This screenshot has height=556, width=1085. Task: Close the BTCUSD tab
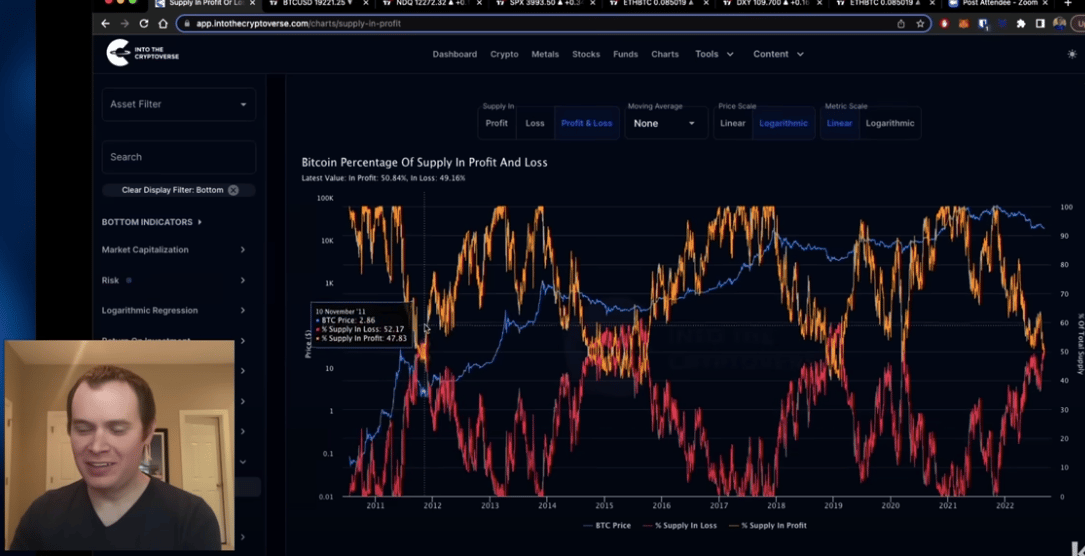click(367, 3)
